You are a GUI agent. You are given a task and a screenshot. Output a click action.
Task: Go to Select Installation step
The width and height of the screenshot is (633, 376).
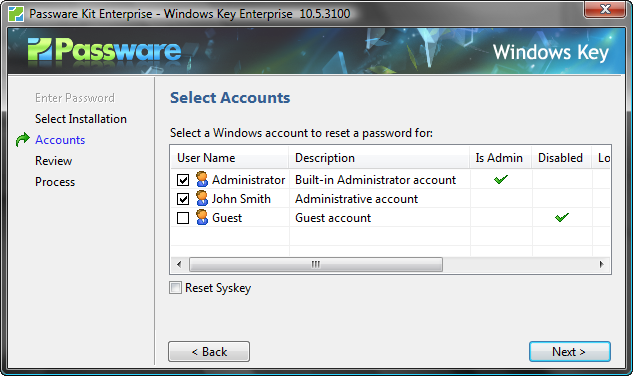tap(81, 119)
